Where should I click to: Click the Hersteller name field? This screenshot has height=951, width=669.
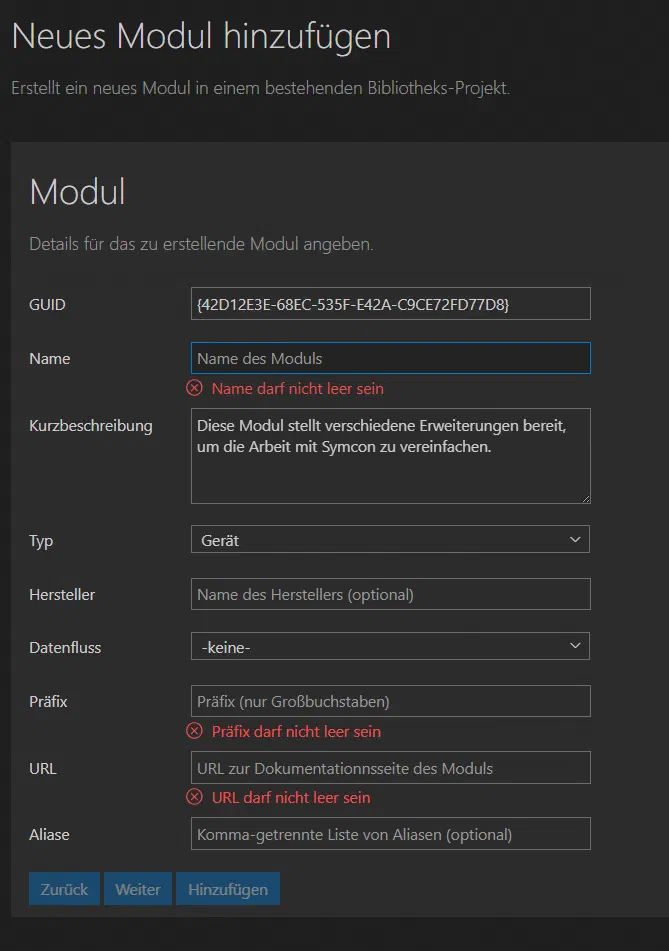391,594
